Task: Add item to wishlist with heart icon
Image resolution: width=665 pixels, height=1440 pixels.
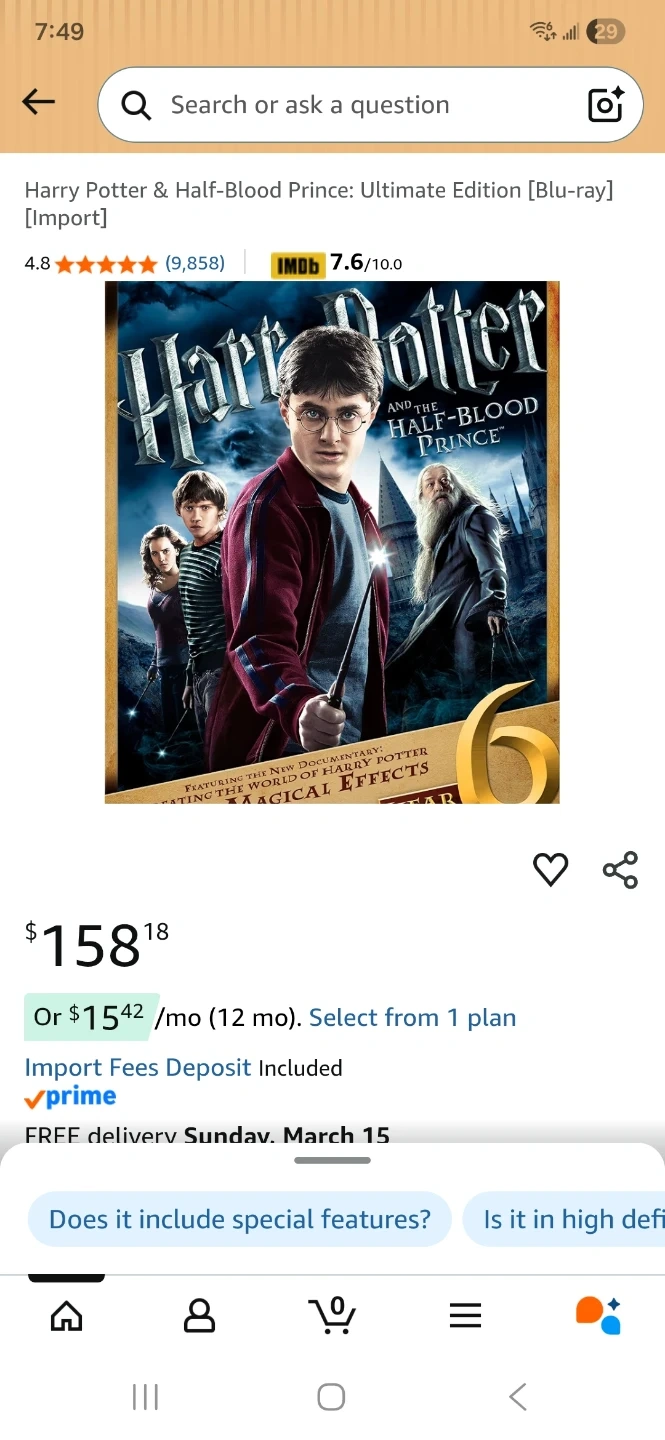Action: [550, 869]
